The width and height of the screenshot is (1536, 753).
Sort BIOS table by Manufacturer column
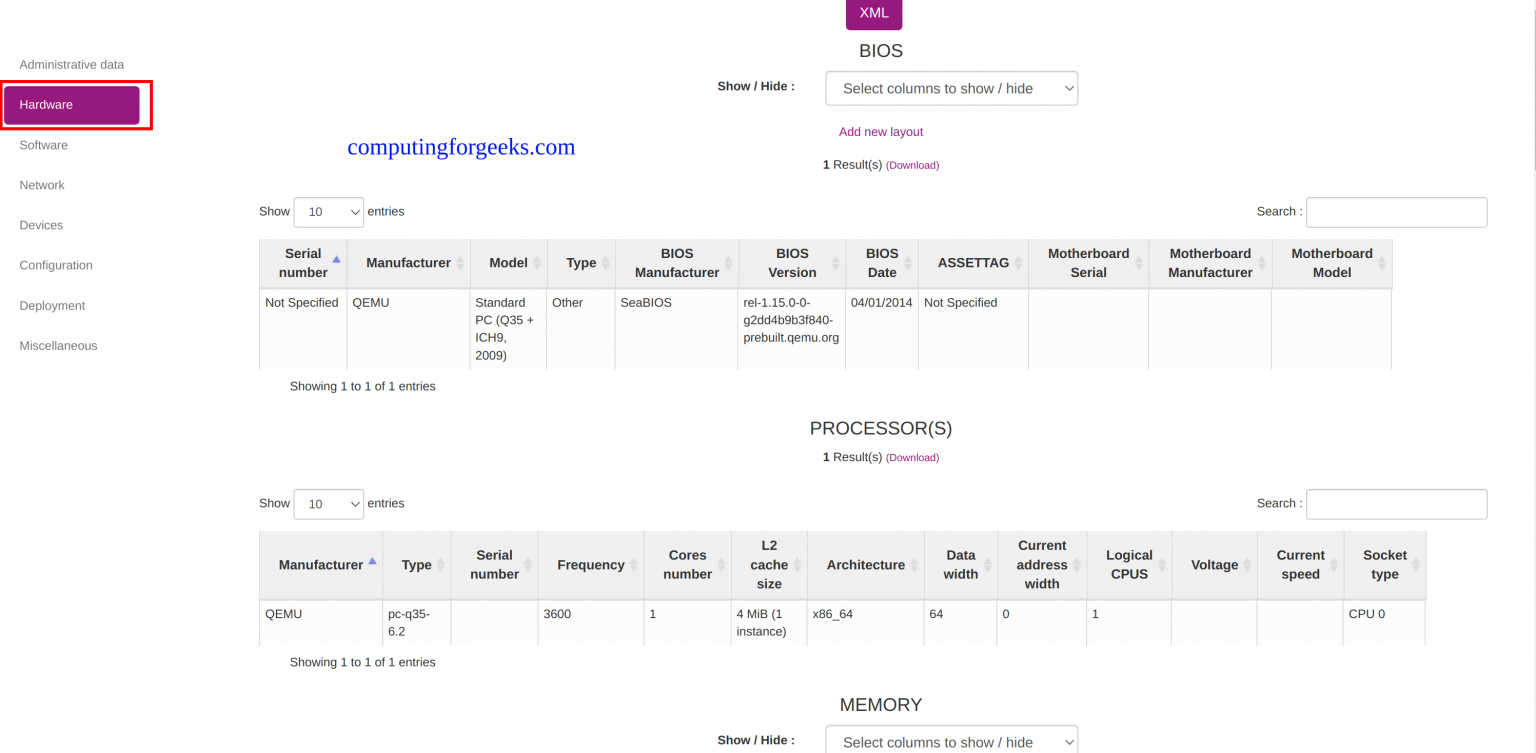pyautogui.click(x=408, y=263)
